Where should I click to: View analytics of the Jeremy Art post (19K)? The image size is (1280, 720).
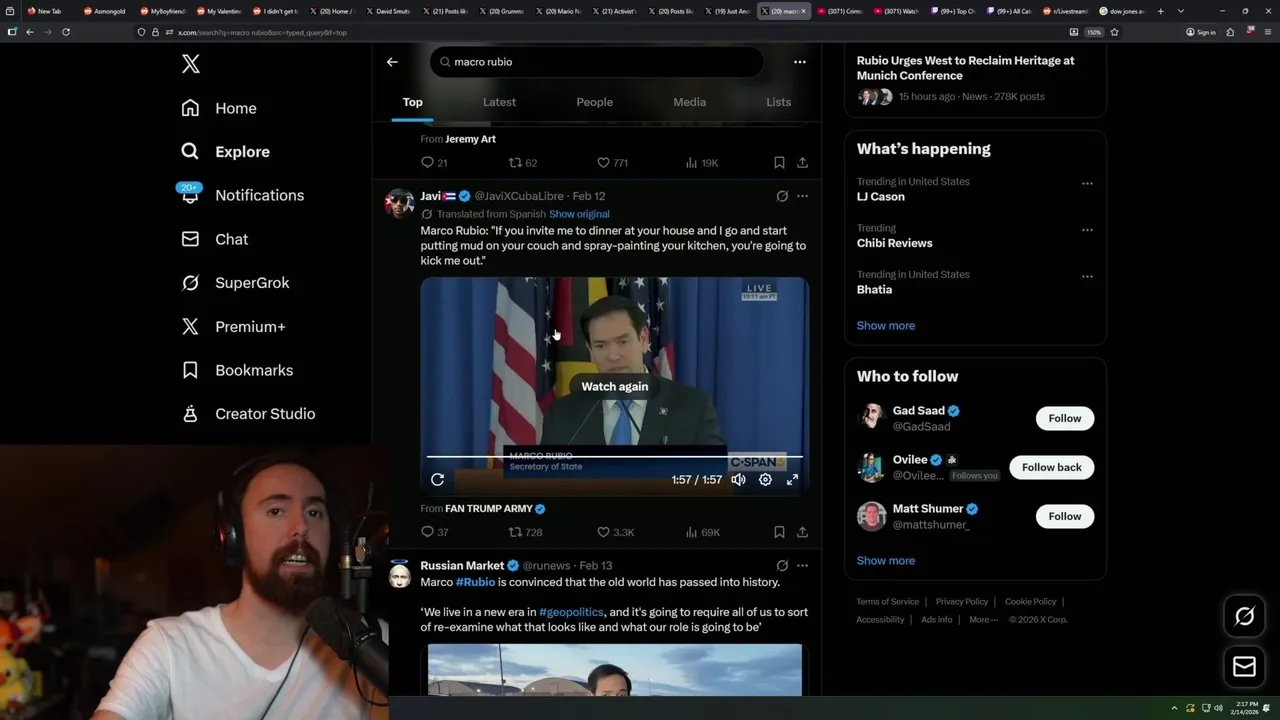[702, 162]
